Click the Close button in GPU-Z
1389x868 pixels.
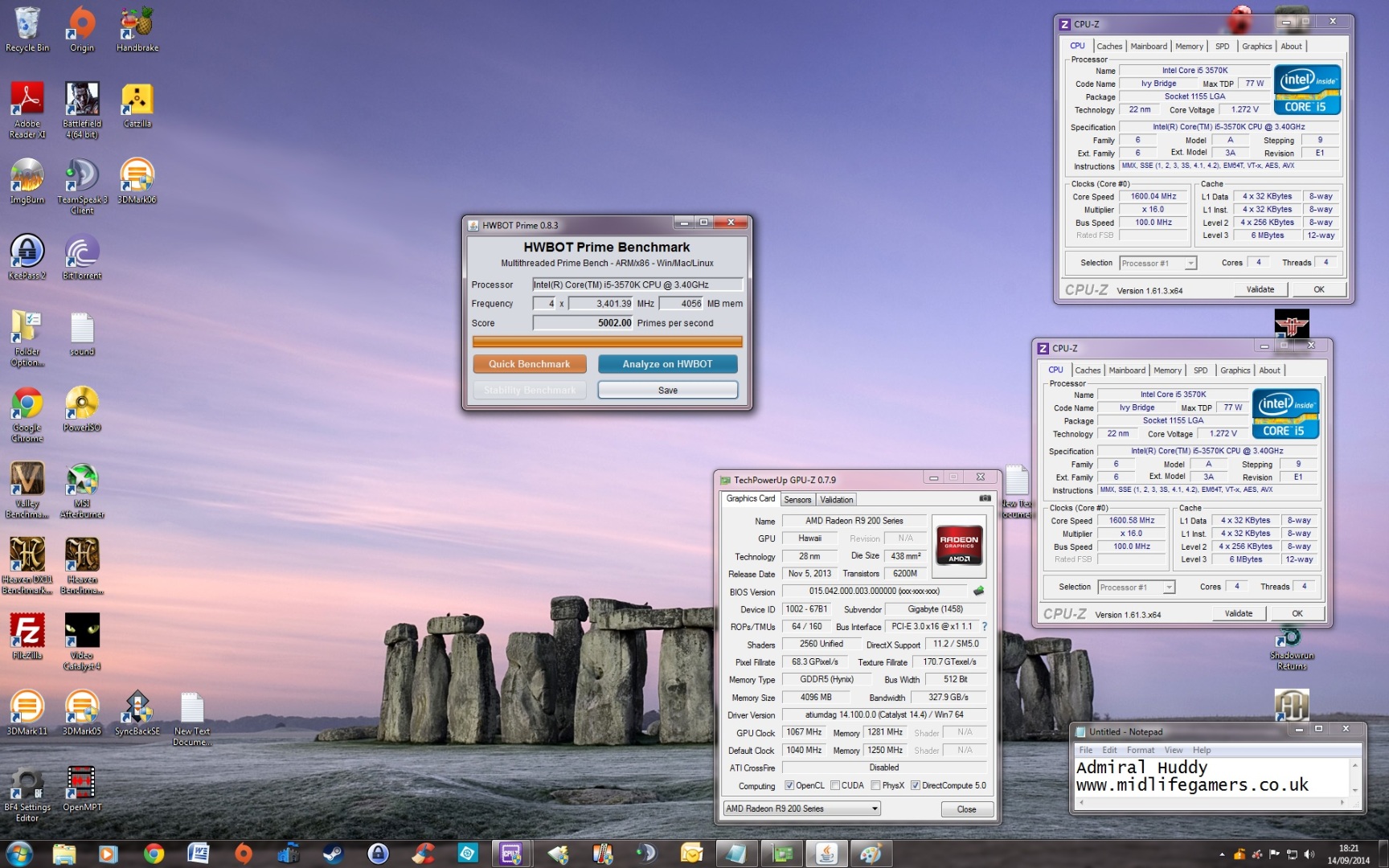tap(966, 809)
